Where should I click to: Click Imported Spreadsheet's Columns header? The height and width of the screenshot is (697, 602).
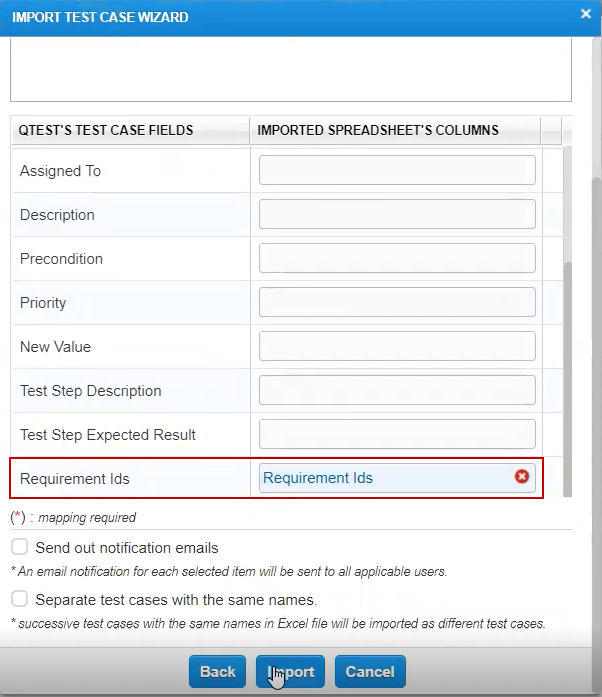pos(378,130)
